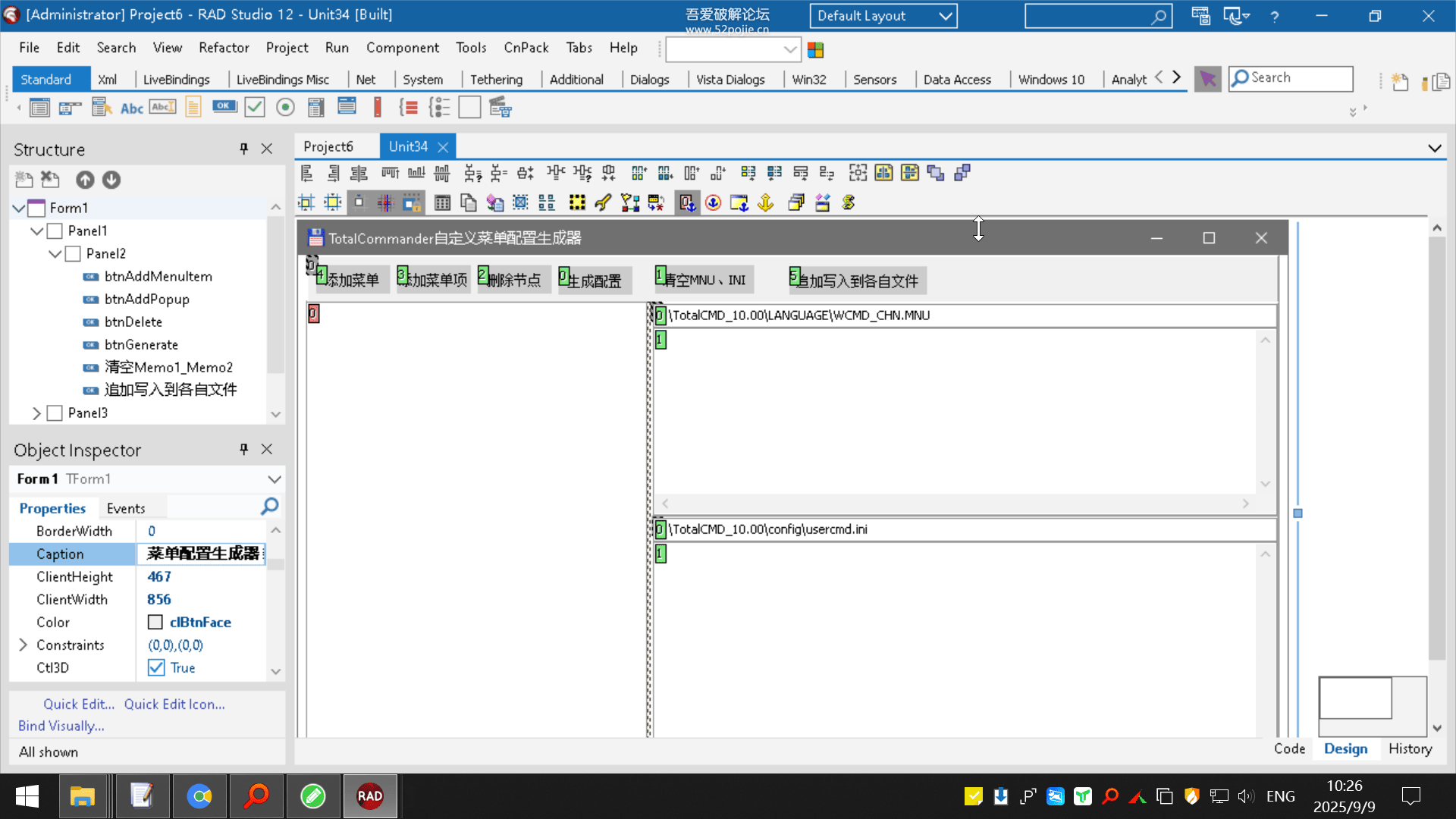This screenshot has height=819, width=1456.
Task: Toggle the checkbox next to Panel1
Action: click(55, 231)
